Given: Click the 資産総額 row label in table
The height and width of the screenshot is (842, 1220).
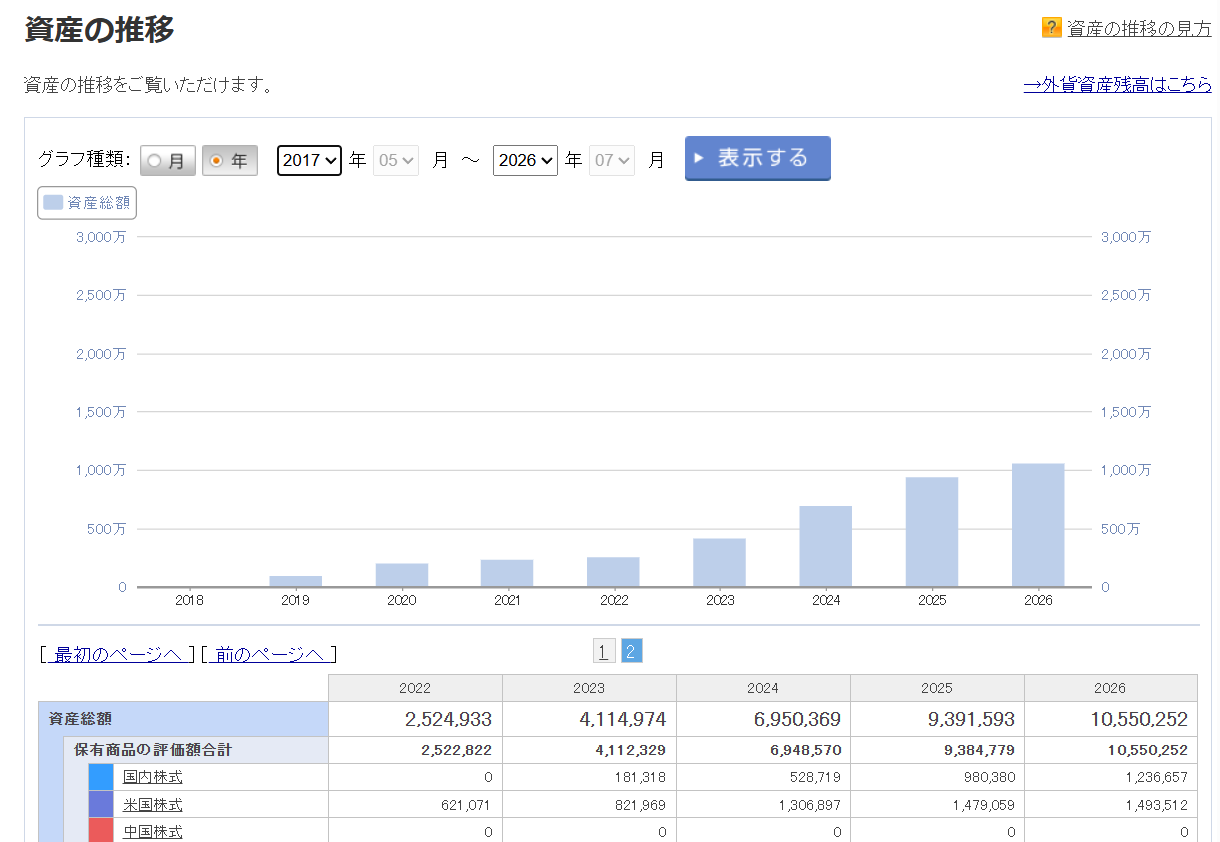Looking at the screenshot, I should (81, 719).
